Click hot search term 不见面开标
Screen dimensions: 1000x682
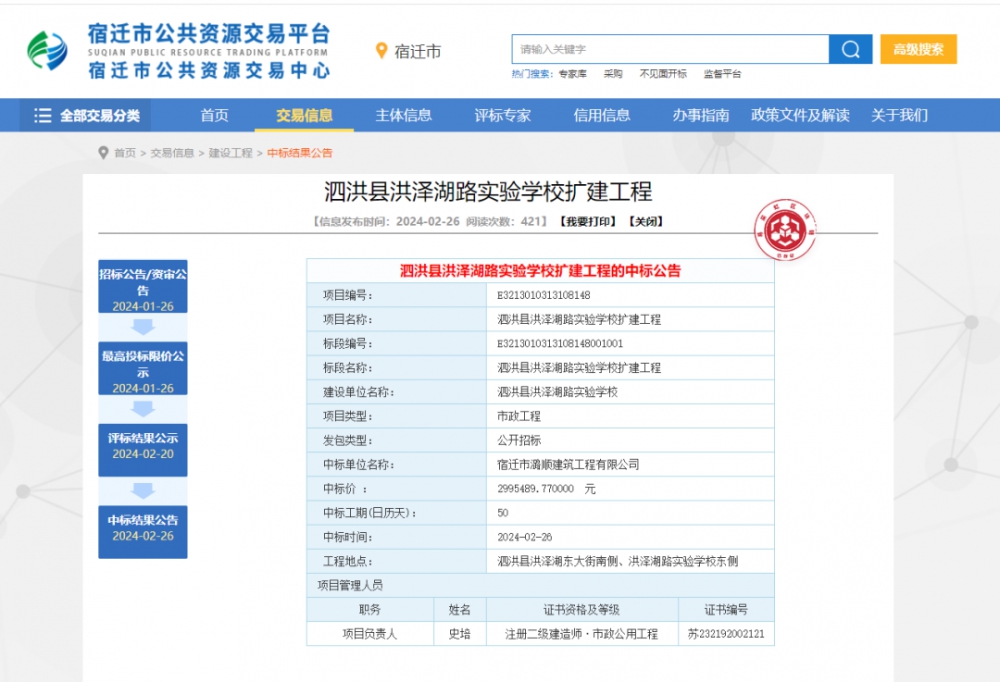pyautogui.click(x=663, y=74)
